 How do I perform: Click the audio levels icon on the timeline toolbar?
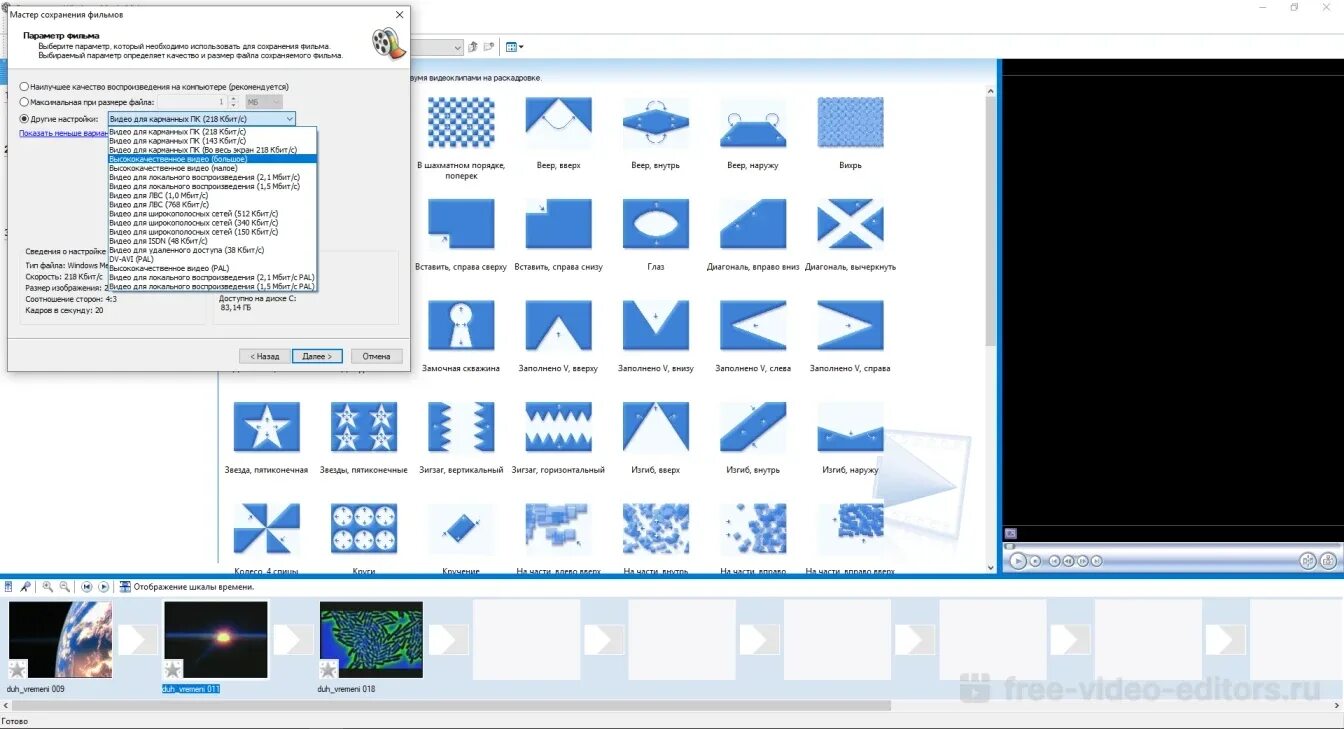9,587
